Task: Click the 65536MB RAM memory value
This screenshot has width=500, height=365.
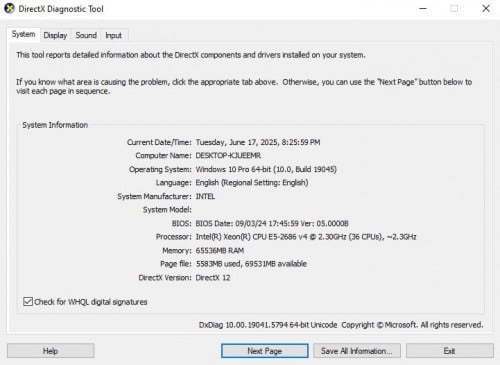Action: pos(220,250)
